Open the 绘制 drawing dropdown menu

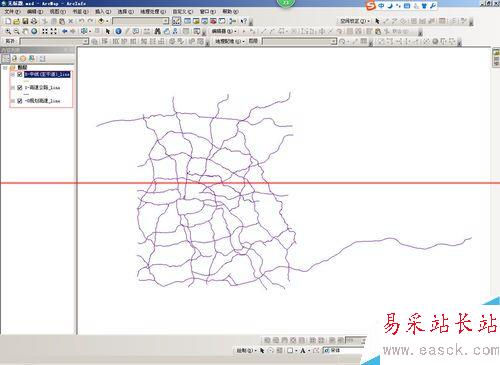point(246,350)
